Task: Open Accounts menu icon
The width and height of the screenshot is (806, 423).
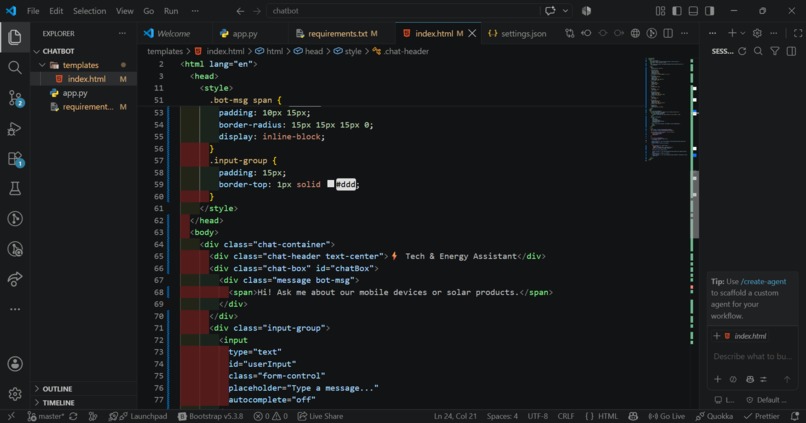Action: coord(14,364)
